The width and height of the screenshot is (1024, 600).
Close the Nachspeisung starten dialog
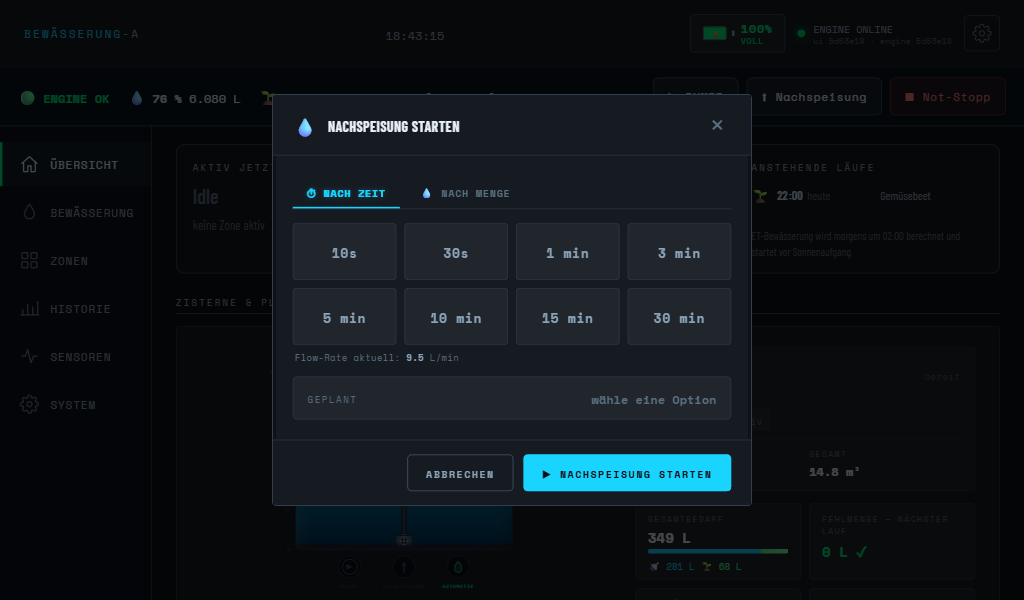pos(717,125)
